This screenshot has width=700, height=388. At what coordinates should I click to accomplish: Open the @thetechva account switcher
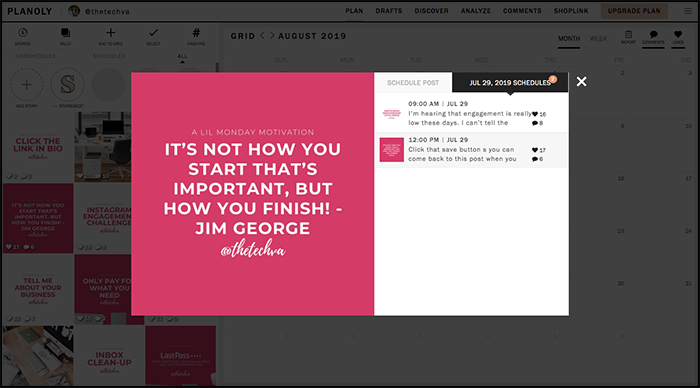[x=99, y=11]
